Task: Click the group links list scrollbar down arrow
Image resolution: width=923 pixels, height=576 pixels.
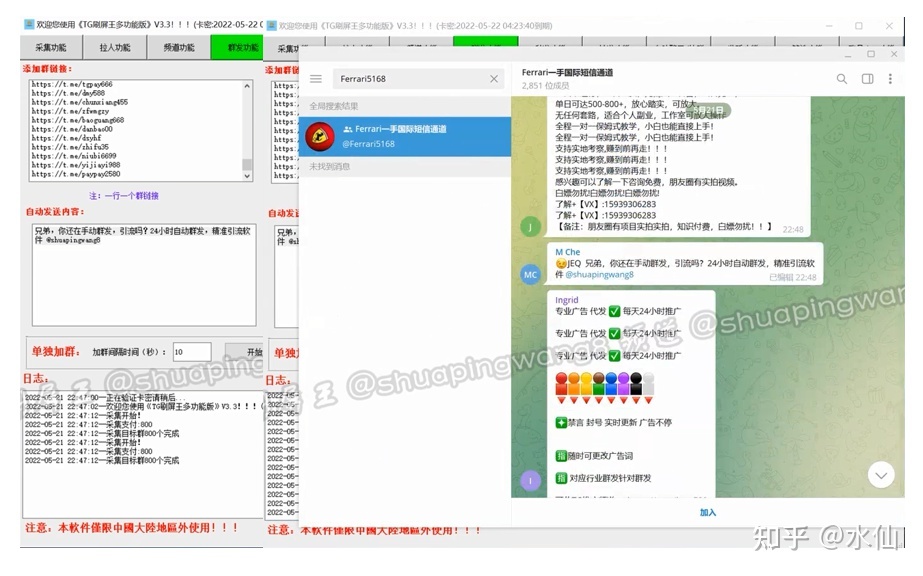Action: pyautogui.click(x=247, y=175)
